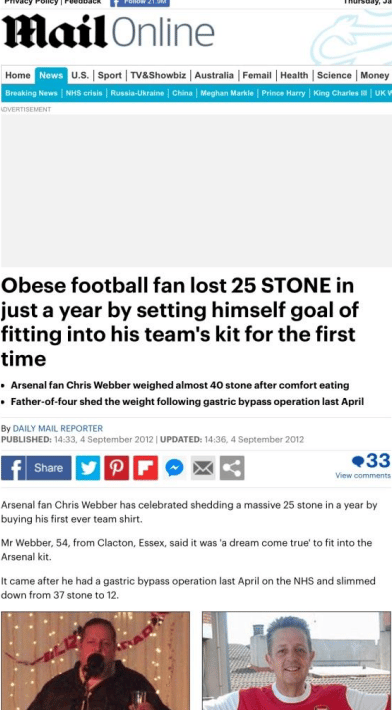
Task: Click the 33 comments speech bubble
Action: 371,461
